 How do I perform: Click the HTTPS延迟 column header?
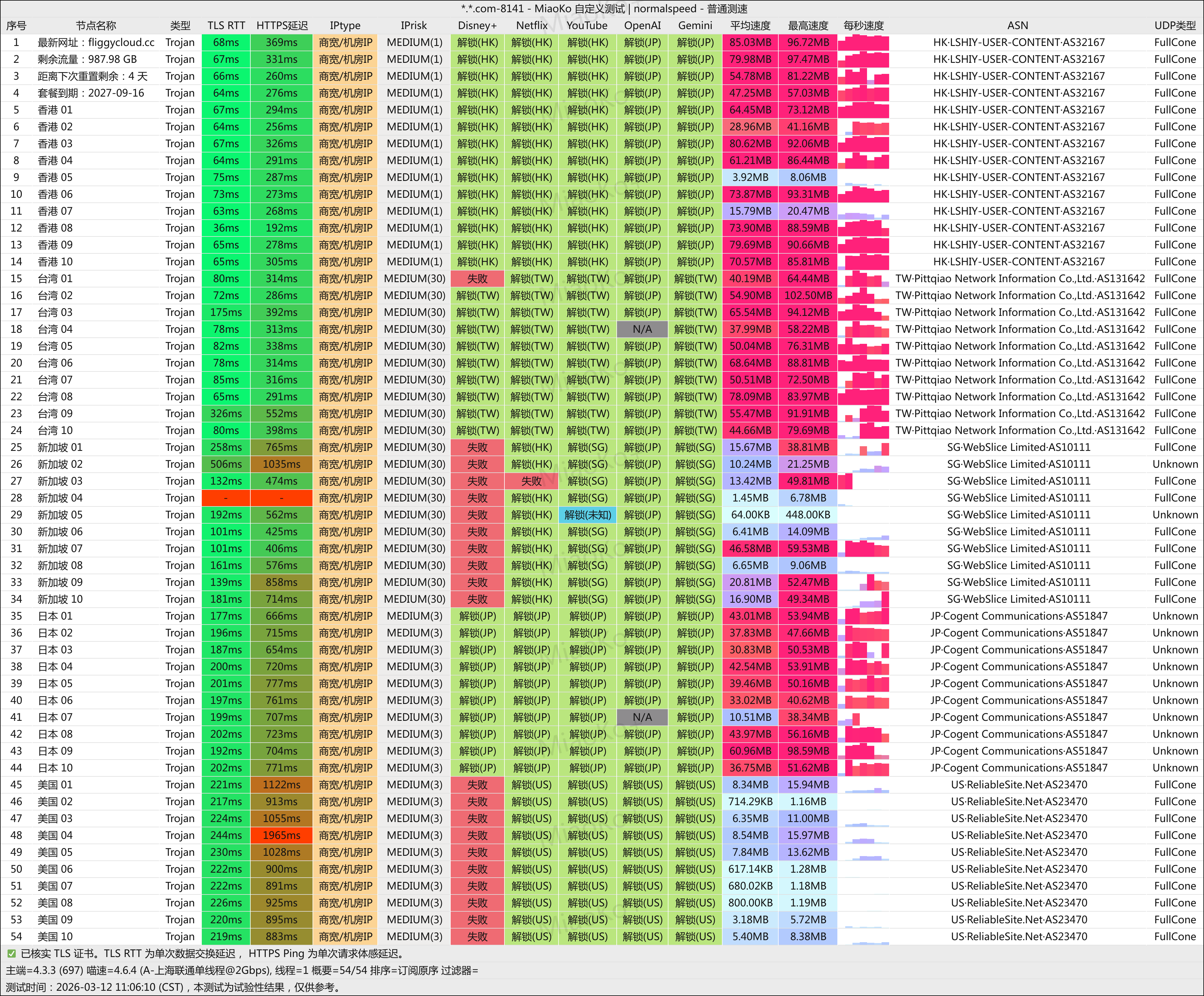pyautogui.click(x=281, y=26)
